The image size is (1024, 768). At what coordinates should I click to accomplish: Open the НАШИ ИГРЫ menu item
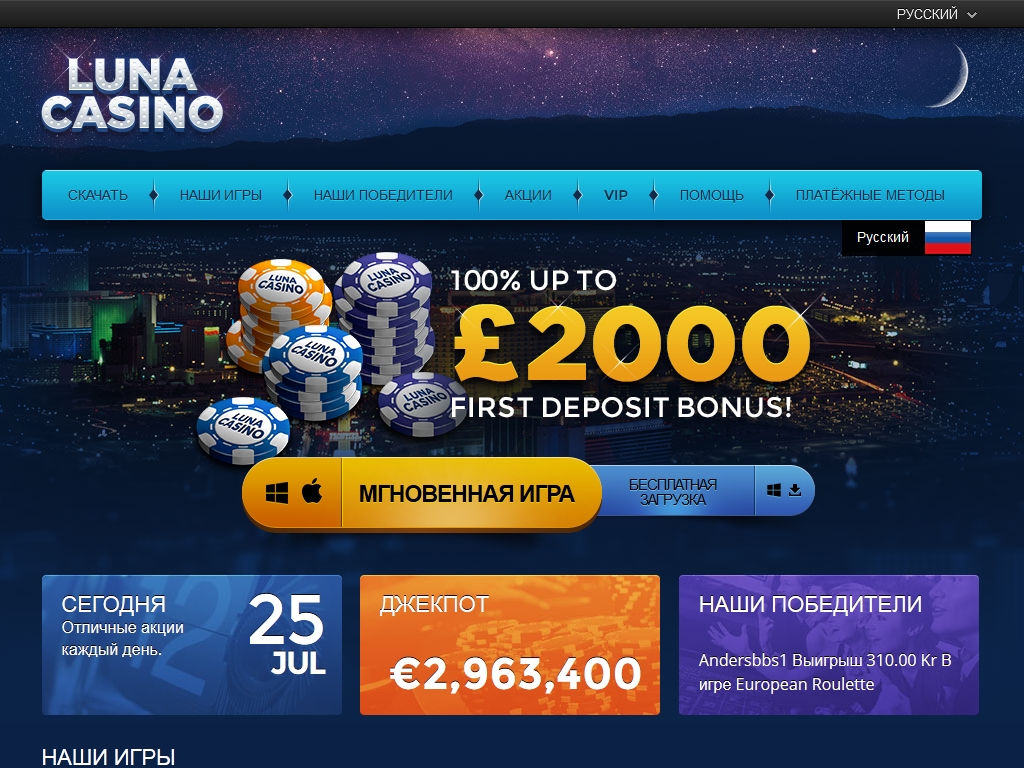click(221, 195)
